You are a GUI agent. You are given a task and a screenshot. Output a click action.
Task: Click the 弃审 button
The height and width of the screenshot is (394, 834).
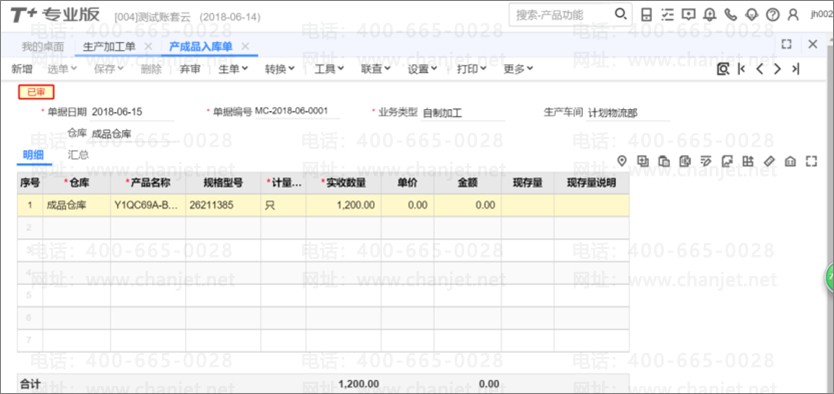[x=190, y=69]
